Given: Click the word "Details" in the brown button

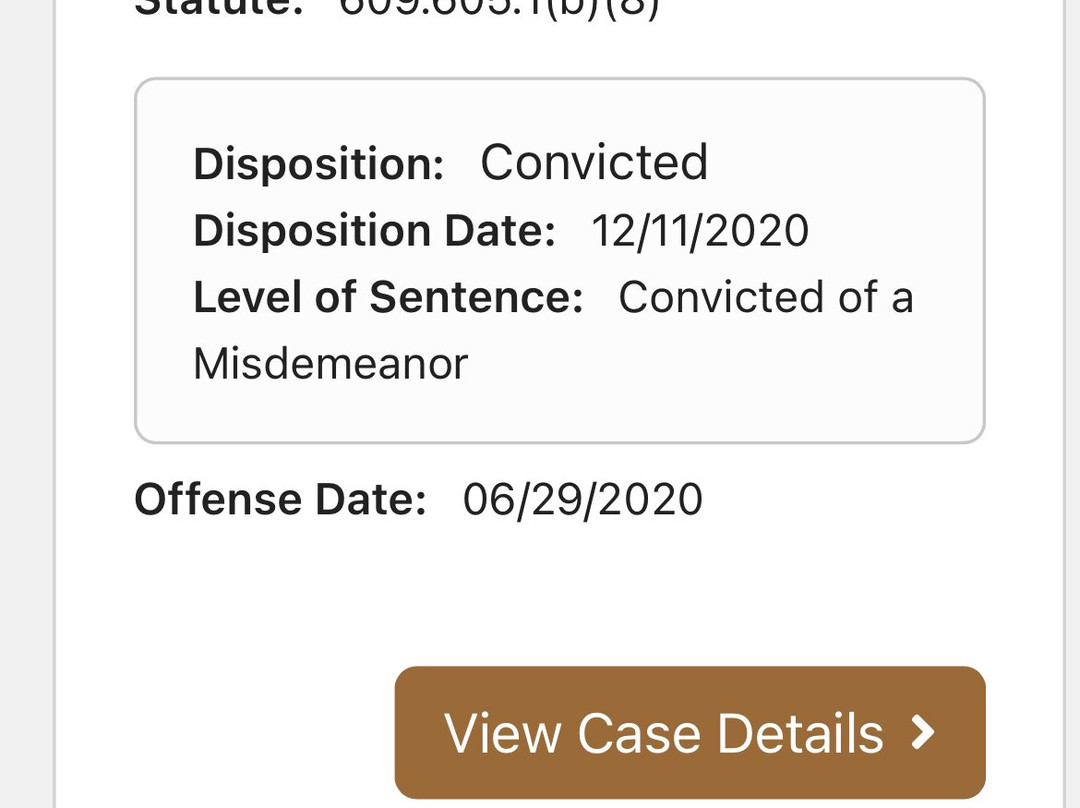Looking at the screenshot, I should click(x=800, y=733).
